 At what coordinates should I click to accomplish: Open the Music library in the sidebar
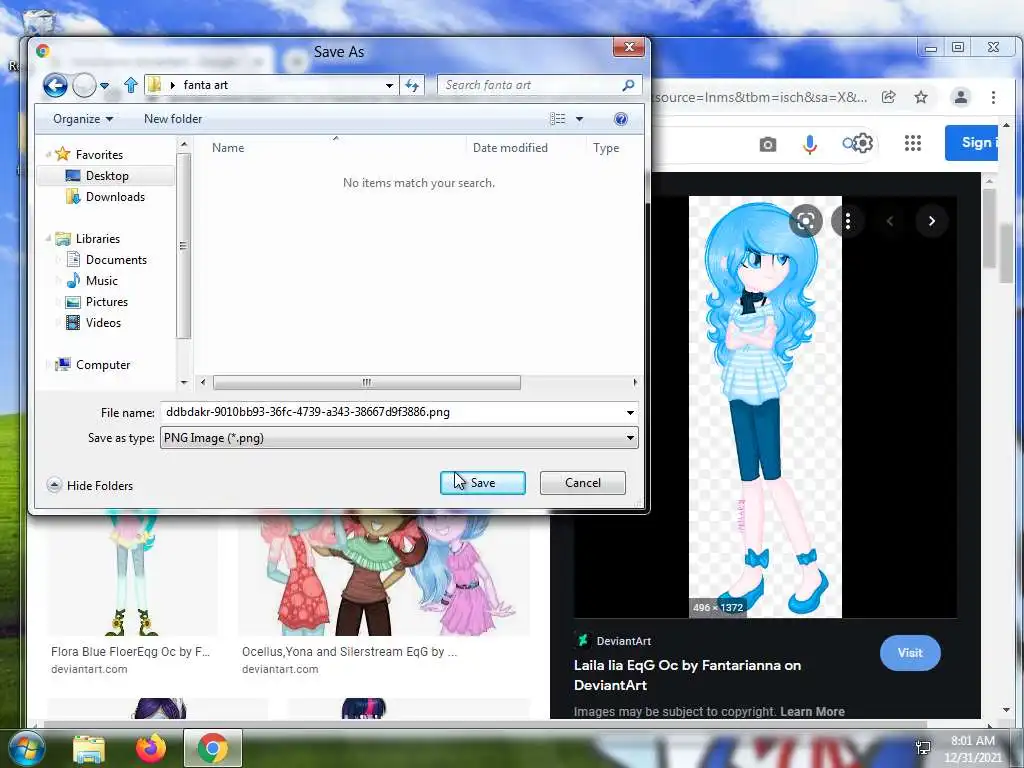(x=101, y=281)
